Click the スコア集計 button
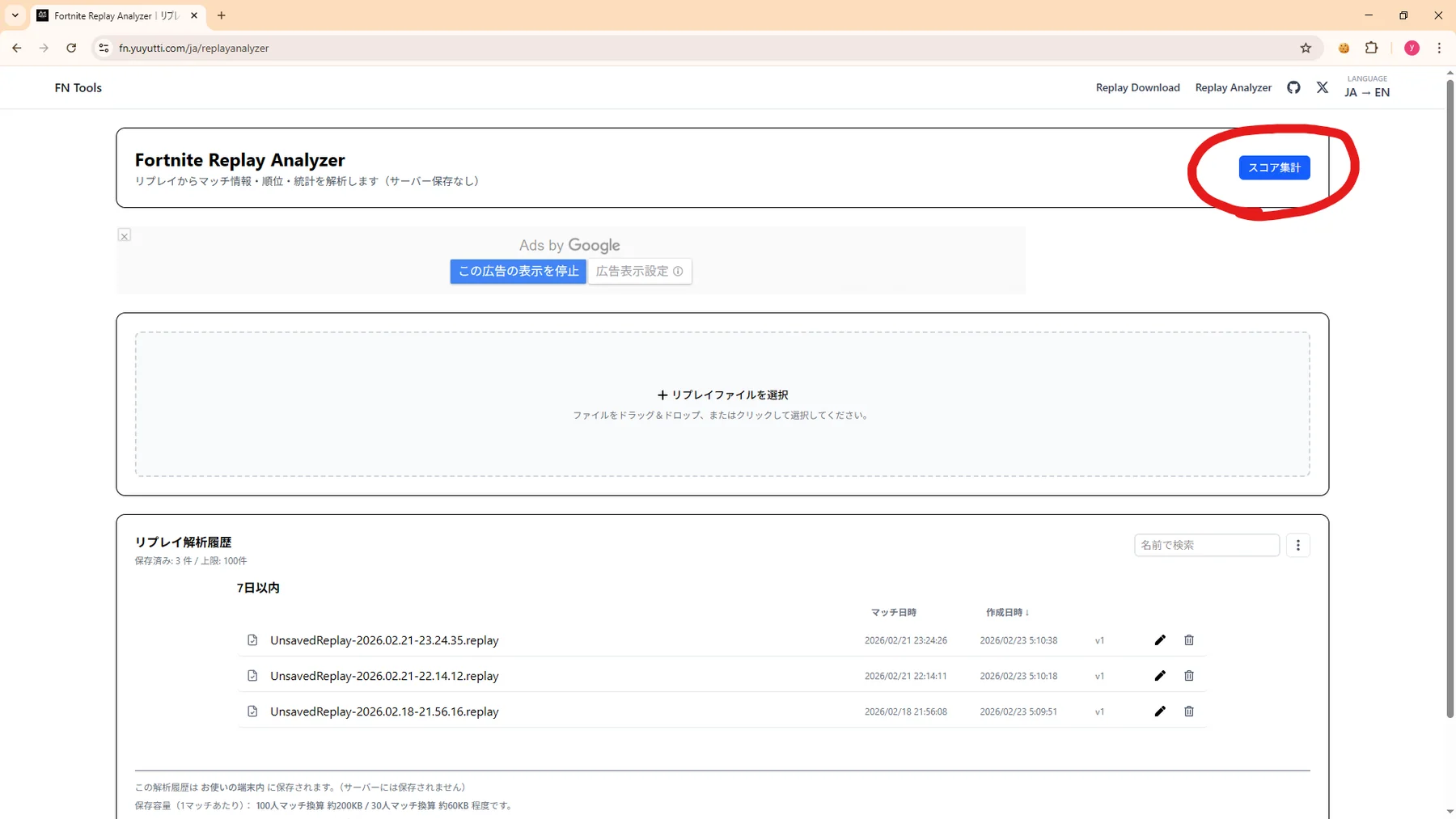 1274,167
